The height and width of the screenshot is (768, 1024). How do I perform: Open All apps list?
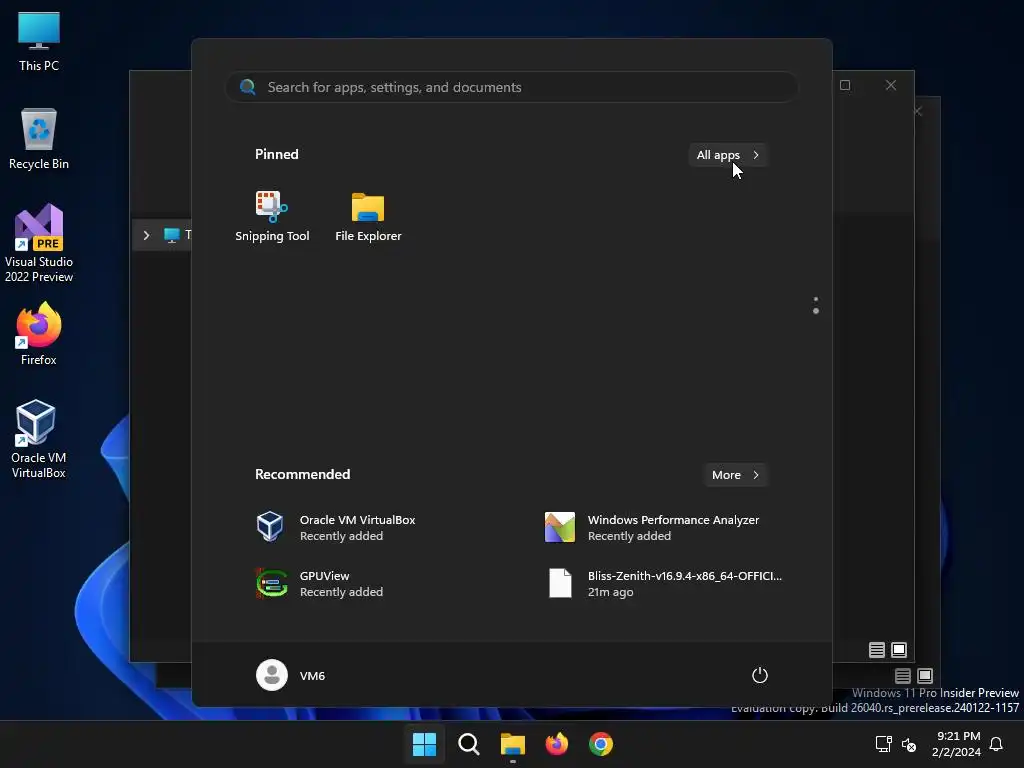pyautogui.click(x=728, y=155)
